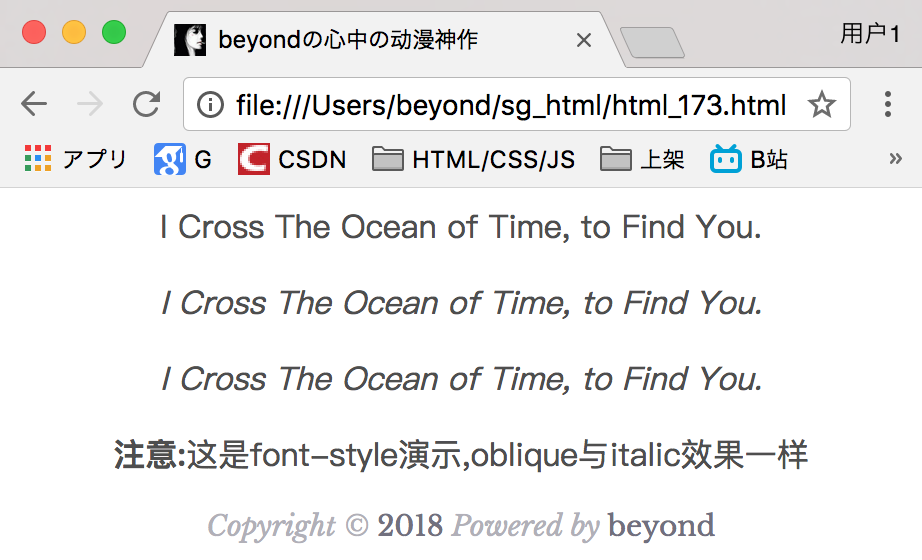The image size is (922, 560).
Task: Focus the address bar URL field
Action: click(x=510, y=104)
